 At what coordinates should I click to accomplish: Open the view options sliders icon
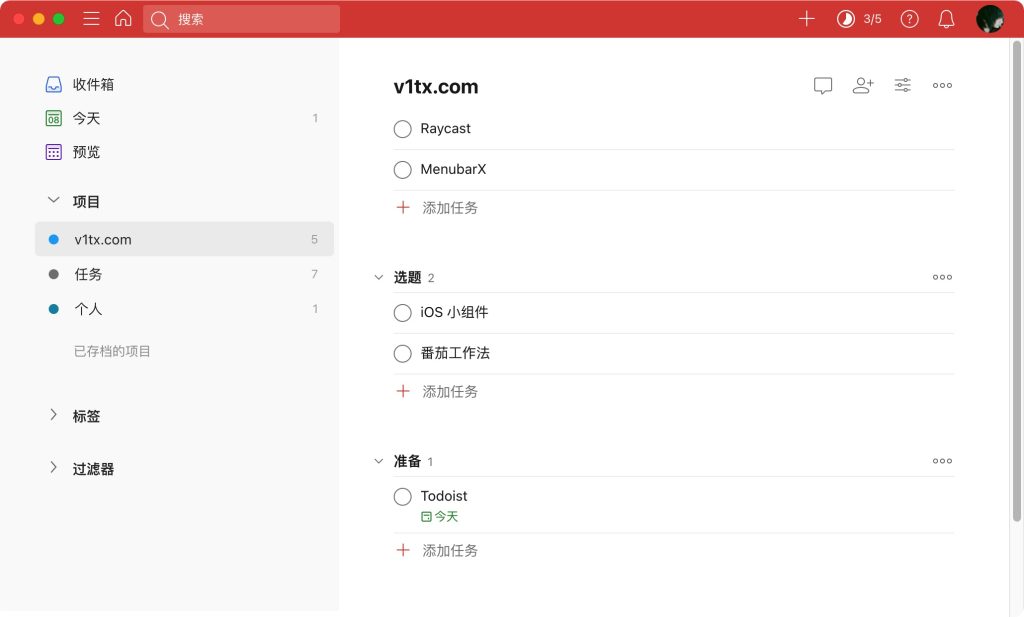tap(903, 85)
